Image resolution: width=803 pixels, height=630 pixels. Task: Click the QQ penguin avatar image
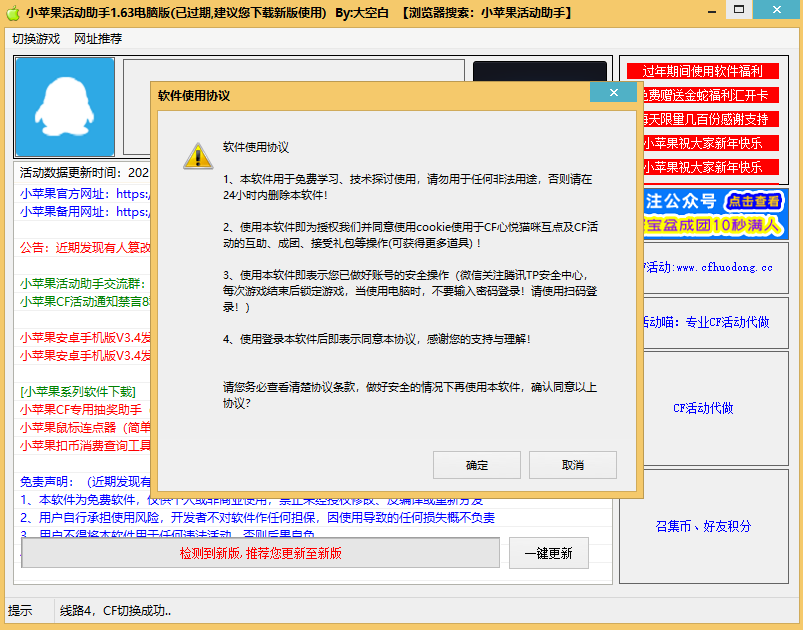(x=65, y=107)
